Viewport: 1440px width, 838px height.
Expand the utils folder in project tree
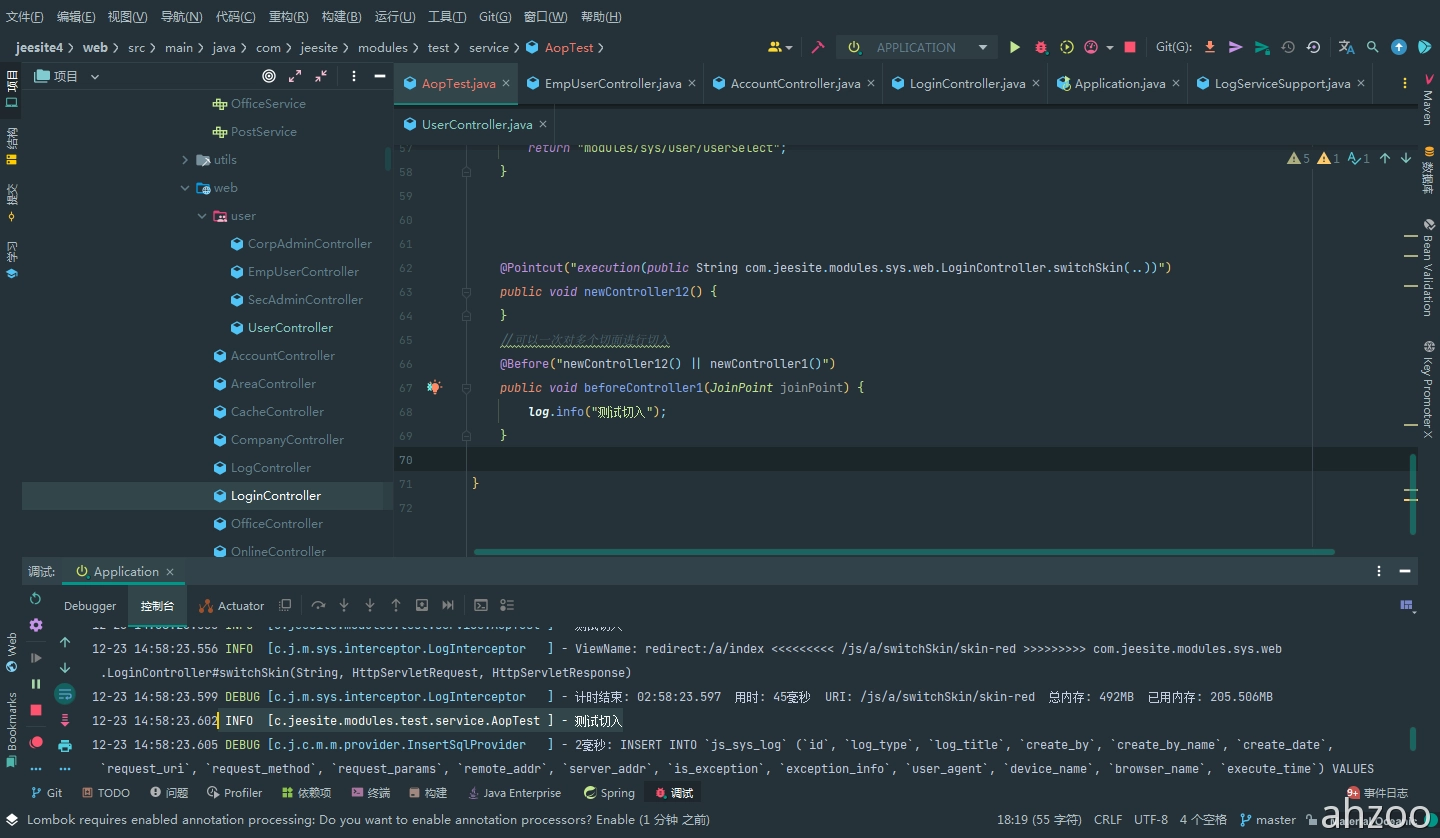tap(185, 160)
